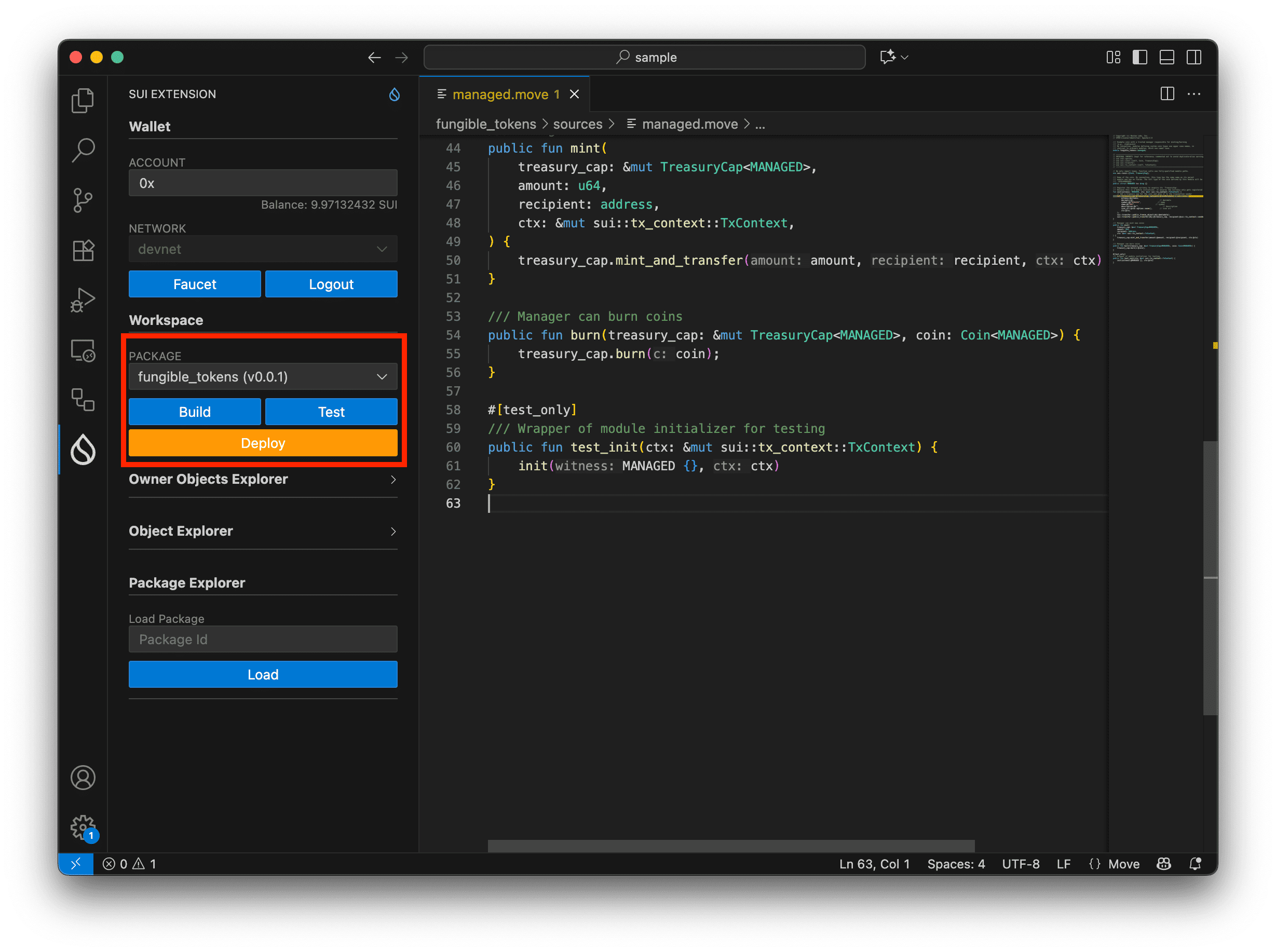Image resolution: width=1276 pixels, height=952 pixels.
Task: Click the Package Id input field
Action: point(263,639)
